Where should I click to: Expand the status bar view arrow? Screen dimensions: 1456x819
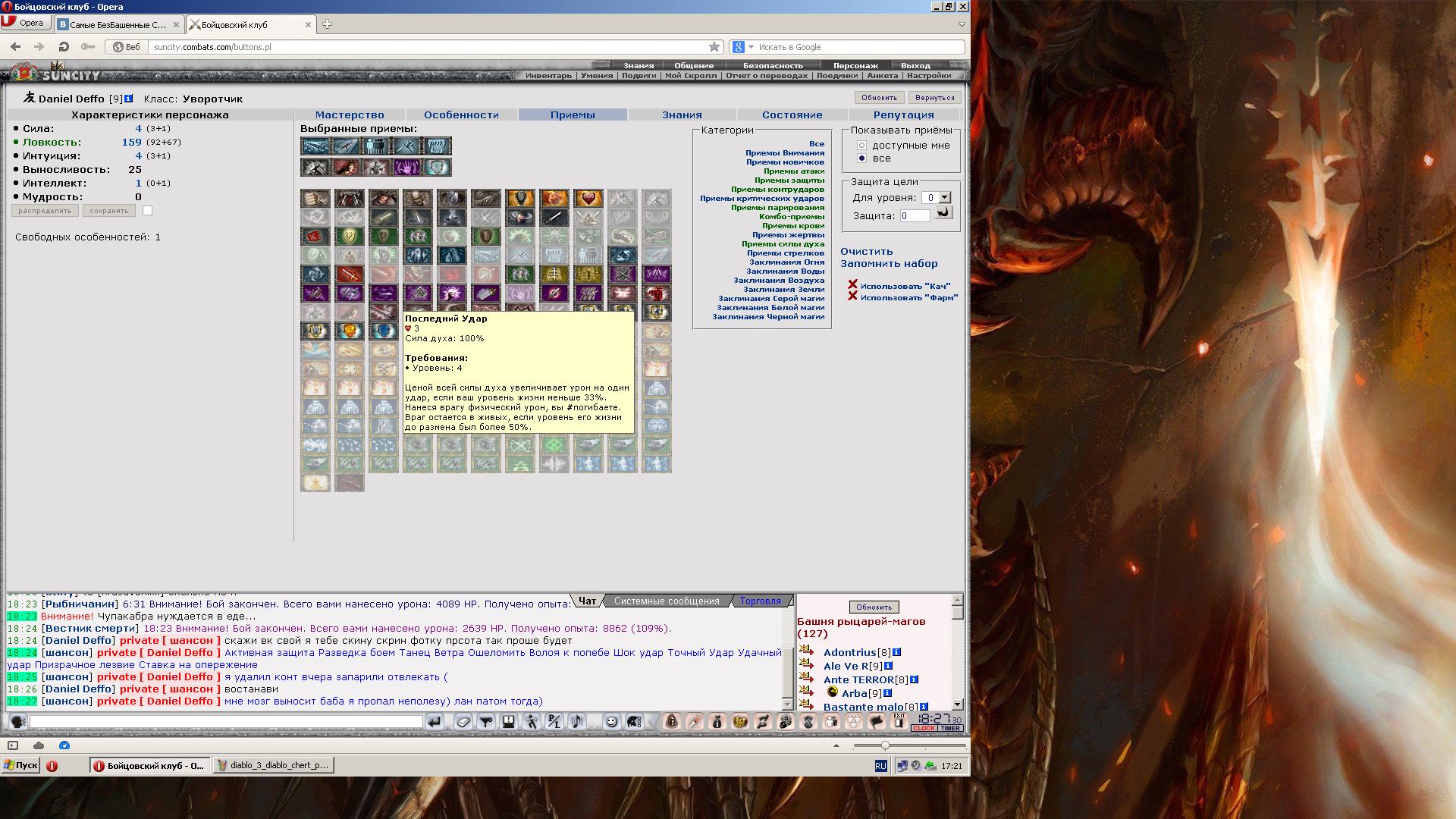click(x=836, y=745)
